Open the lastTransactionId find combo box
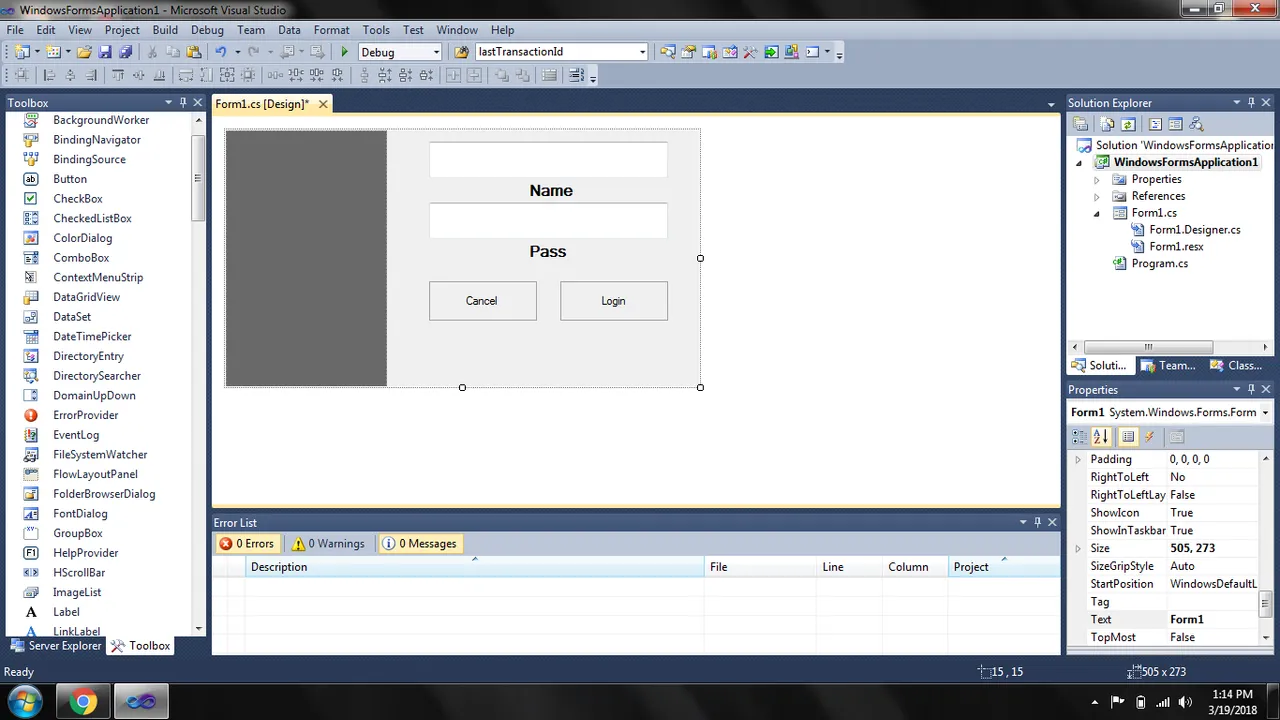 (x=642, y=52)
